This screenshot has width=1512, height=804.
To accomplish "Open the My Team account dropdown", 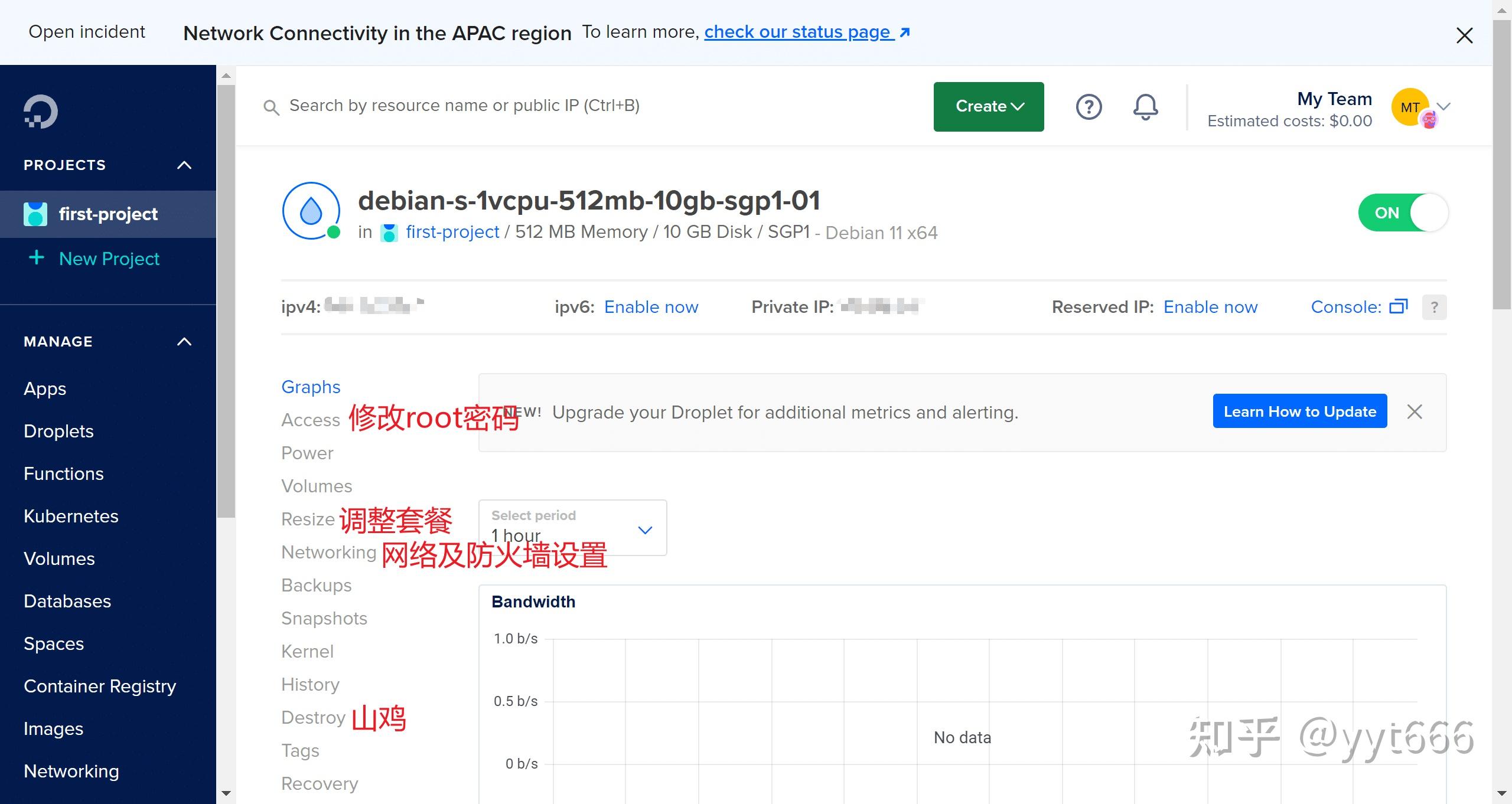I will click(1443, 107).
